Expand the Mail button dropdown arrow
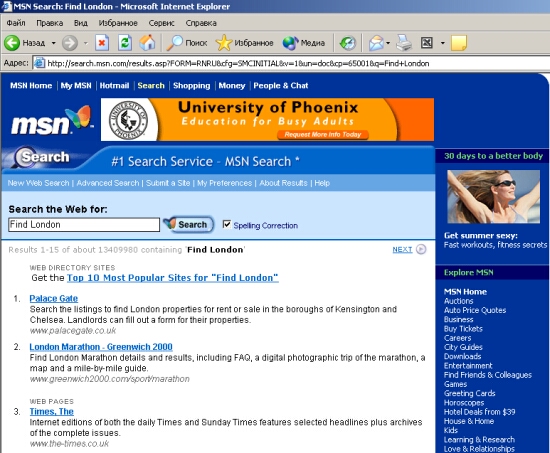Viewport: 550px width, 453px height. click(x=388, y=43)
